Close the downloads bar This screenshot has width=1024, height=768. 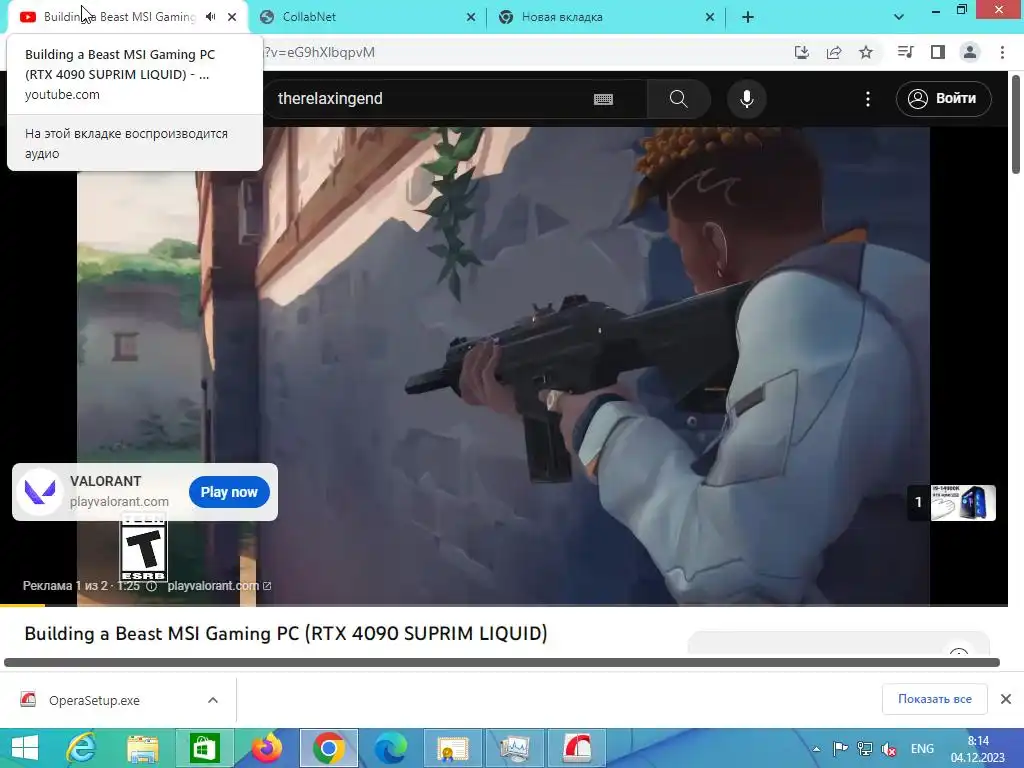tap(1006, 699)
